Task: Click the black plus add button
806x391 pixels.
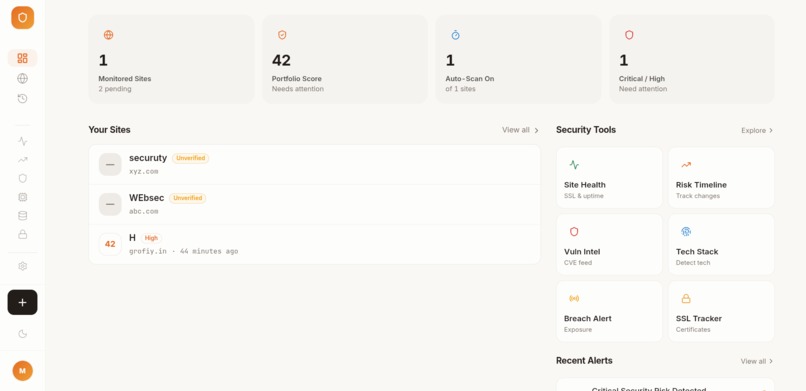Action: click(x=23, y=302)
